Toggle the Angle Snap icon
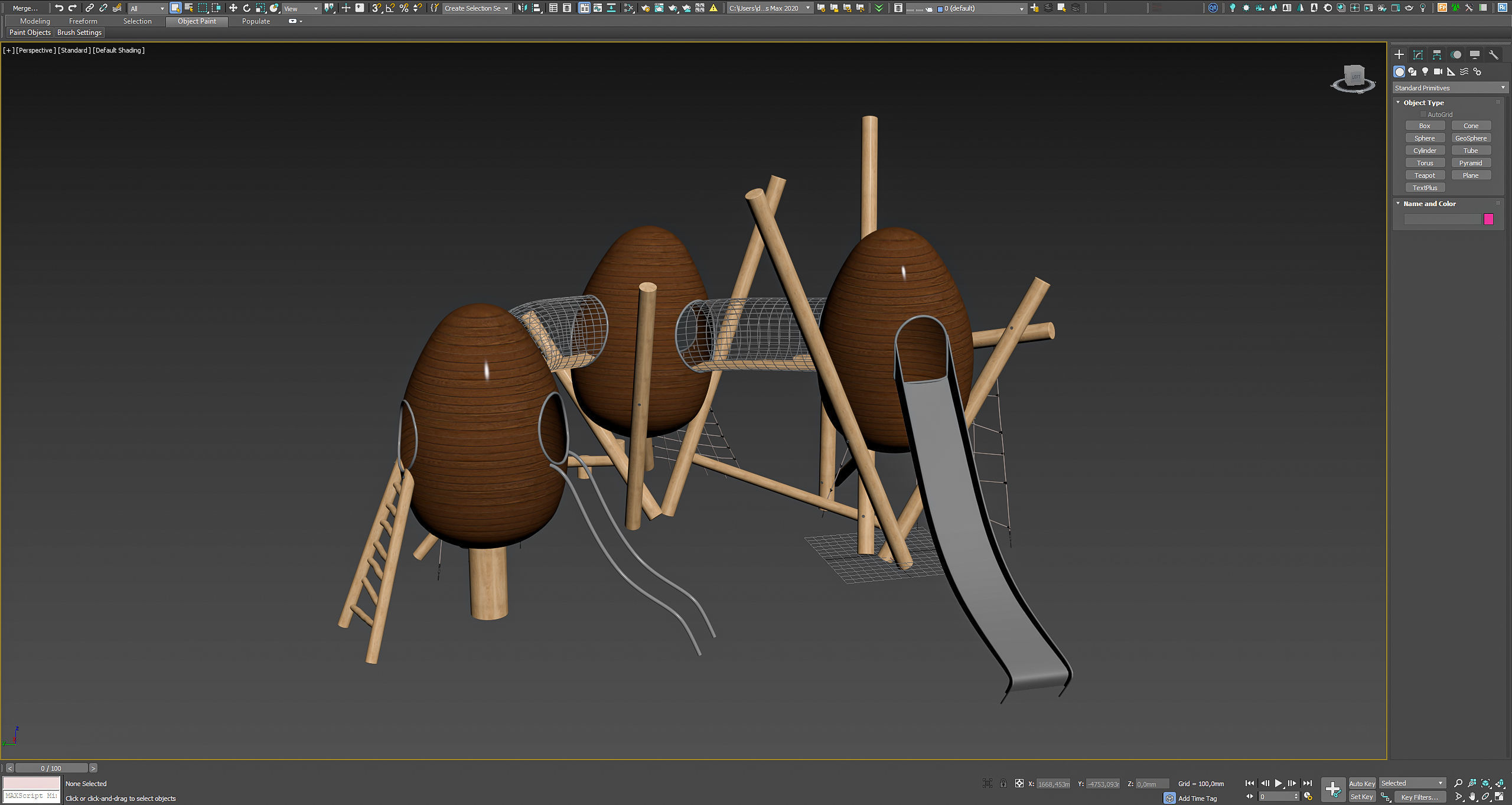Image resolution: width=1512 pixels, height=805 pixels. tap(390, 8)
